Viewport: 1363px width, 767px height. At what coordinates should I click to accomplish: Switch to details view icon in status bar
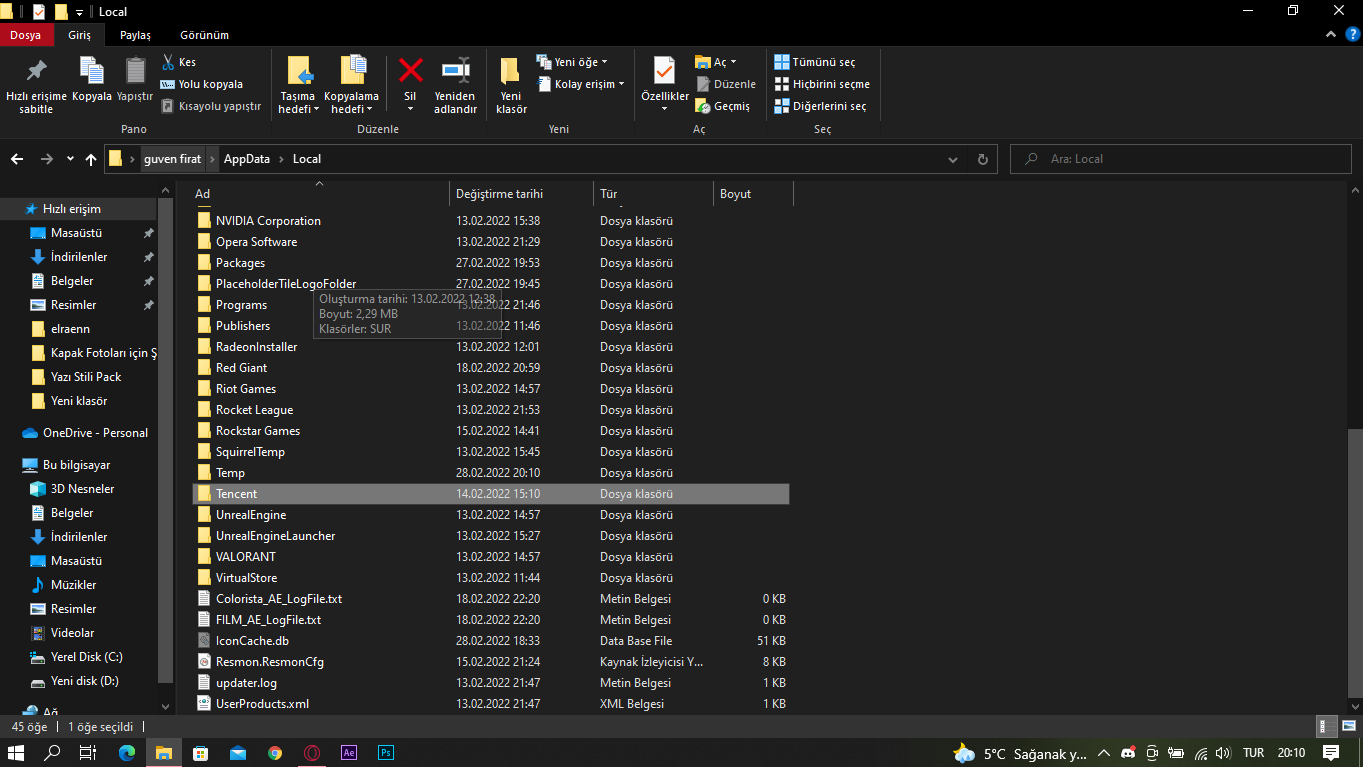tap(1328, 727)
